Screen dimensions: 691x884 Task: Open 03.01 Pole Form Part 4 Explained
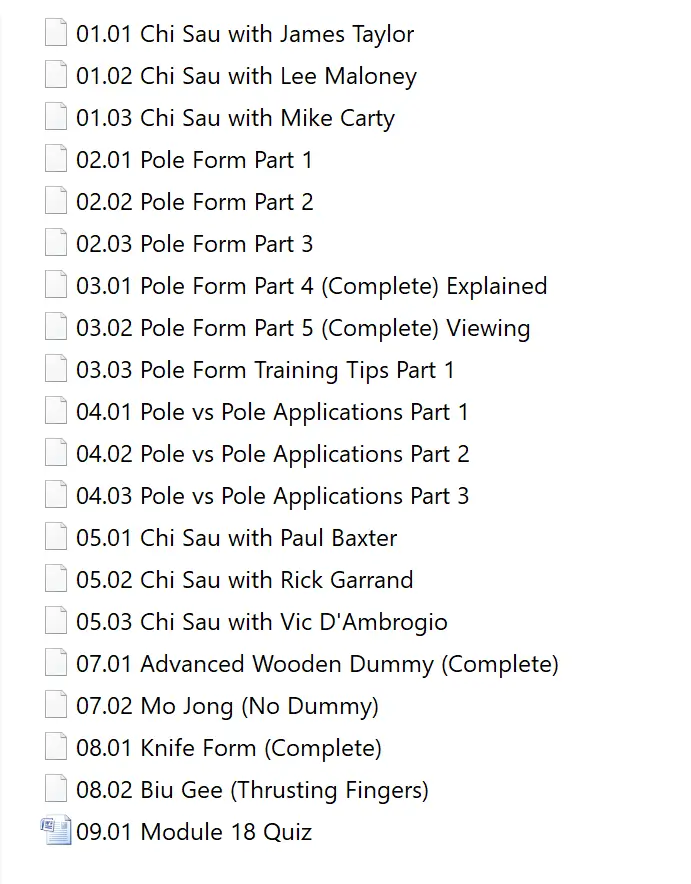(x=311, y=286)
